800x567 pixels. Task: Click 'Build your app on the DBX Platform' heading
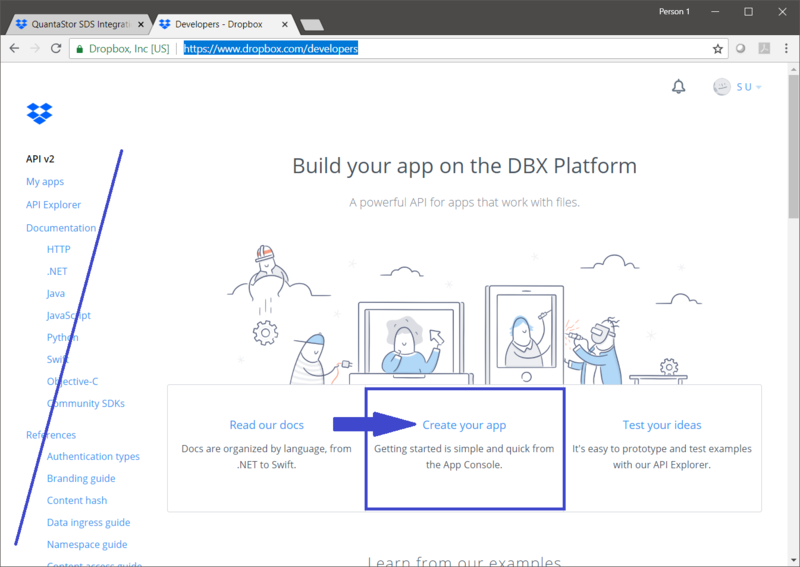click(x=464, y=166)
